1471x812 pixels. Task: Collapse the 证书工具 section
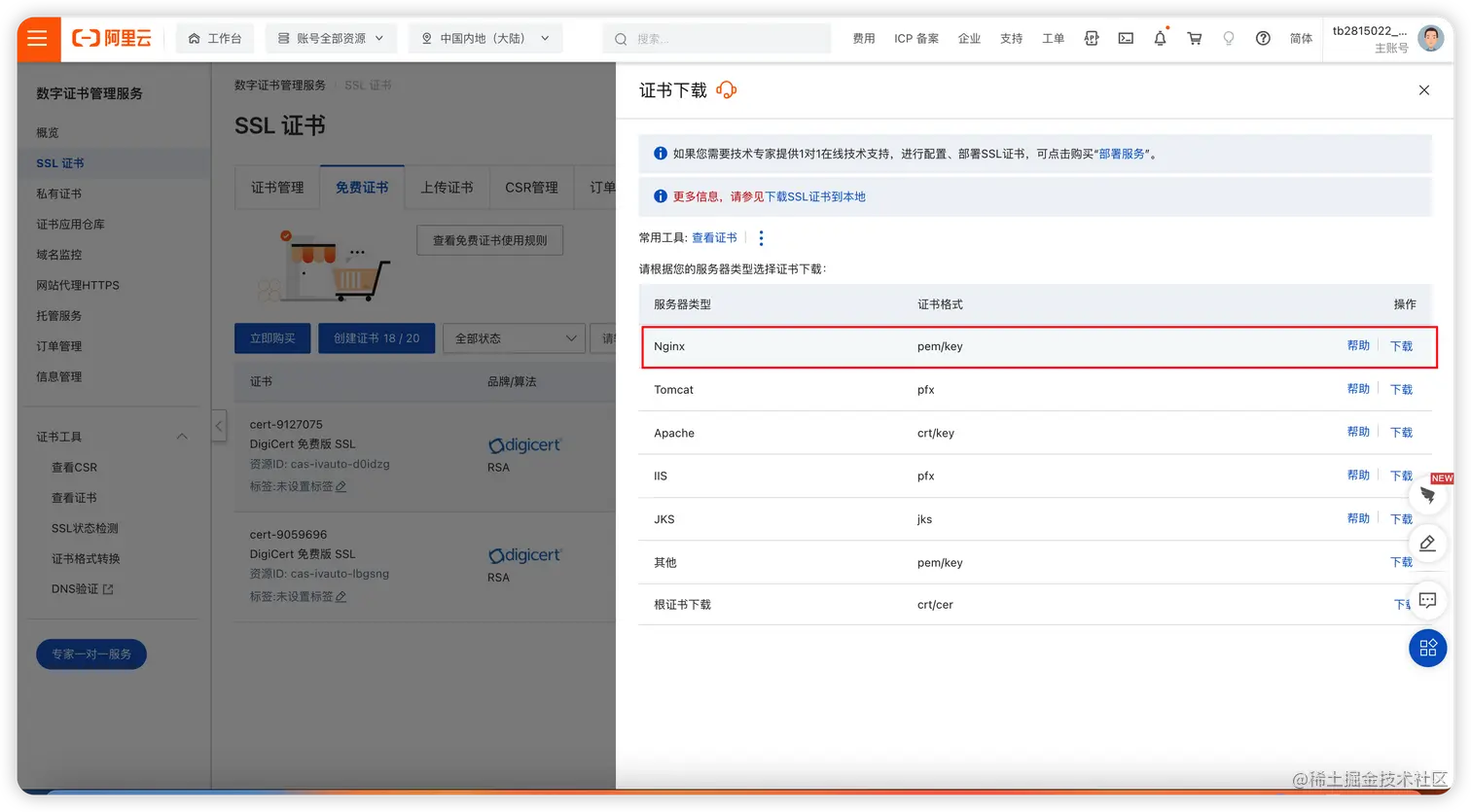[182, 437]
